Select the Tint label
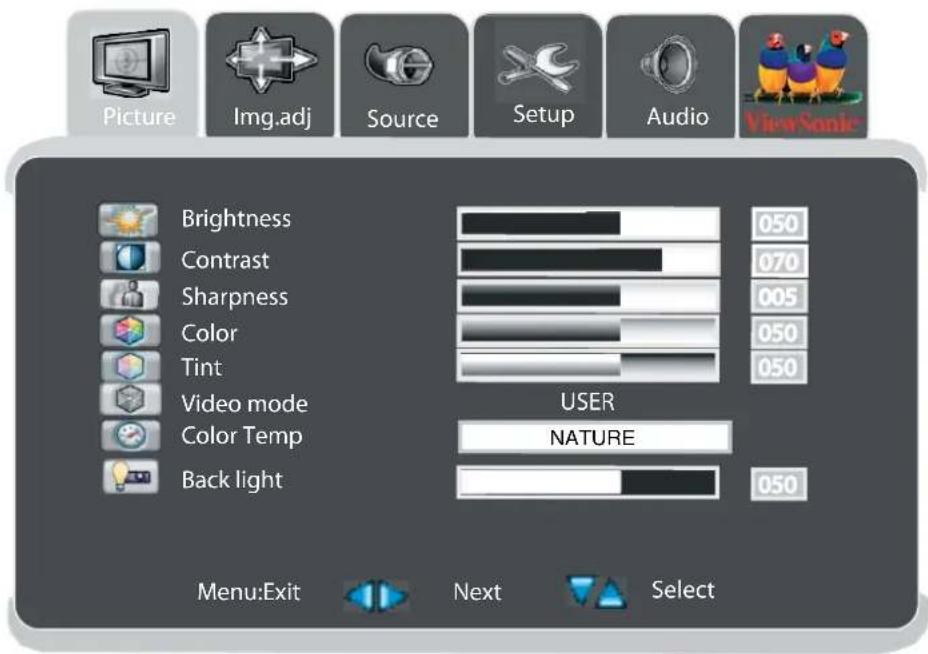Screen dimensions: 928x654 click(x=202, y=368)
